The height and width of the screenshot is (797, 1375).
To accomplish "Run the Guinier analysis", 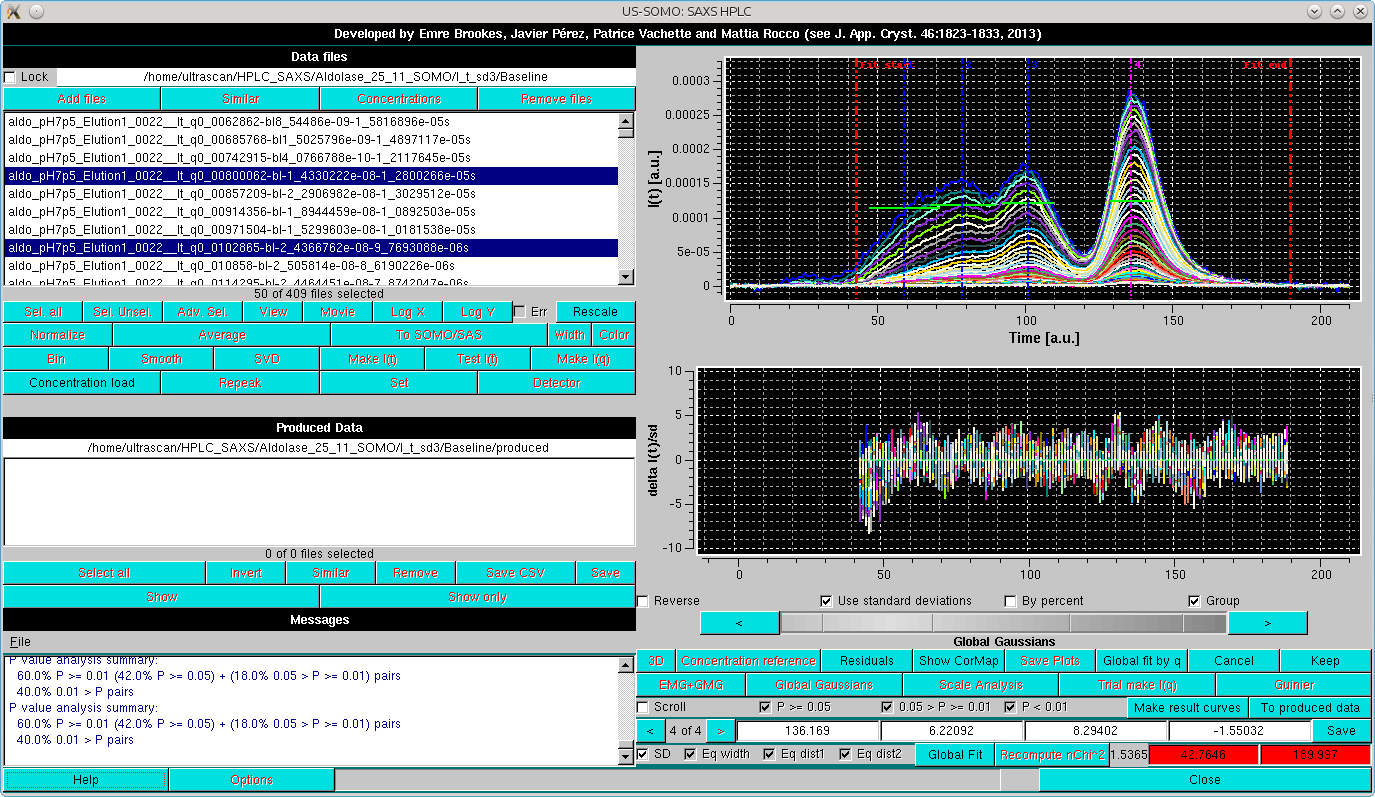I will click(1295, 684).
